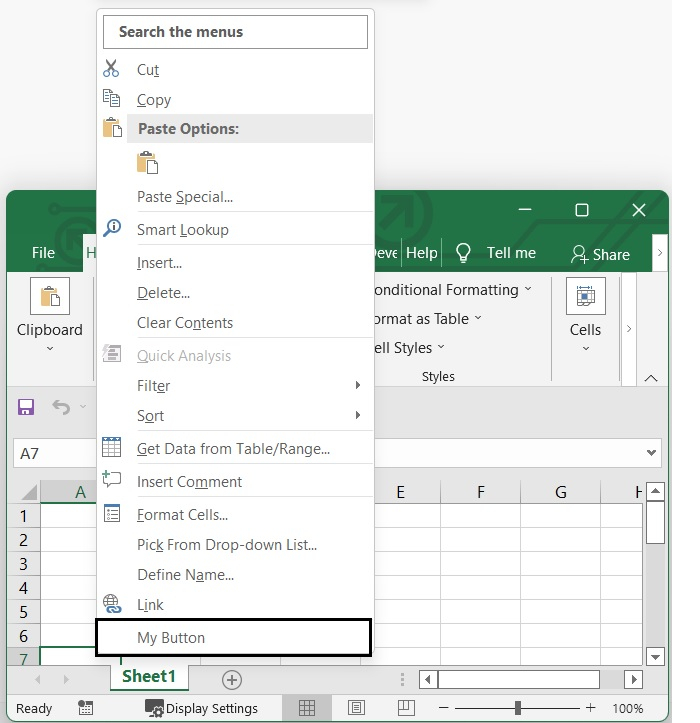Click the Share person icon

pos(579,254)
